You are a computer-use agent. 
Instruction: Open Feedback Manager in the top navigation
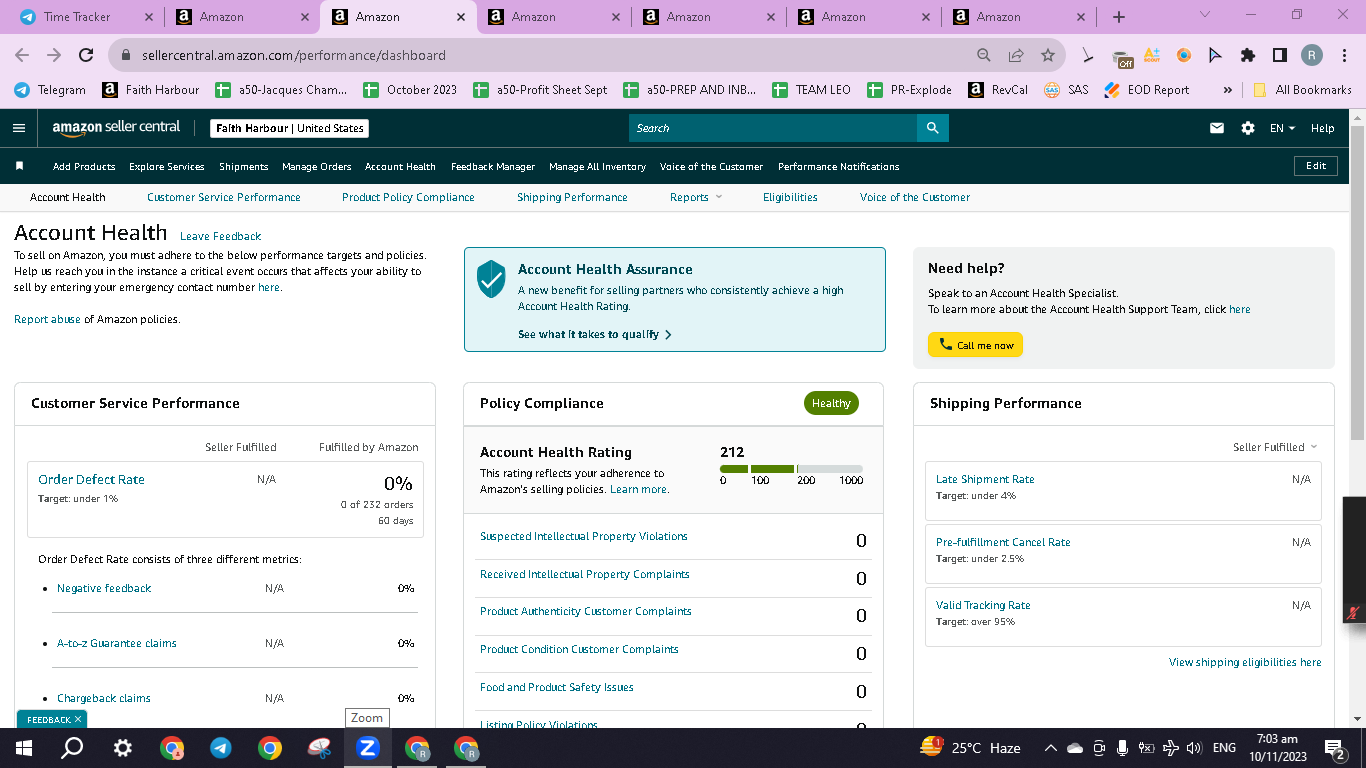[493, 166]
